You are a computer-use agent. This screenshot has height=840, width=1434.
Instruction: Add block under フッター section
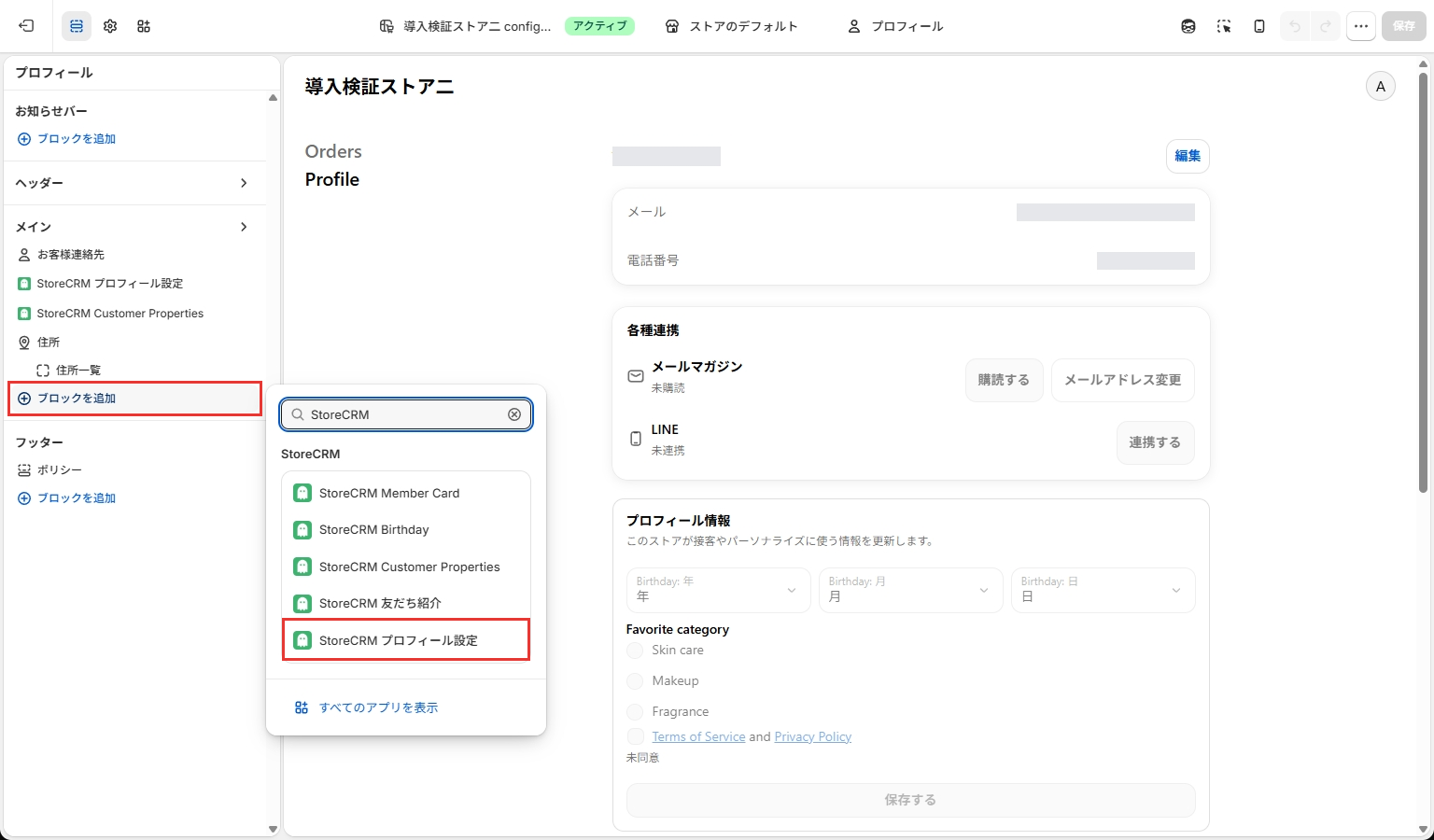(67, 498)
